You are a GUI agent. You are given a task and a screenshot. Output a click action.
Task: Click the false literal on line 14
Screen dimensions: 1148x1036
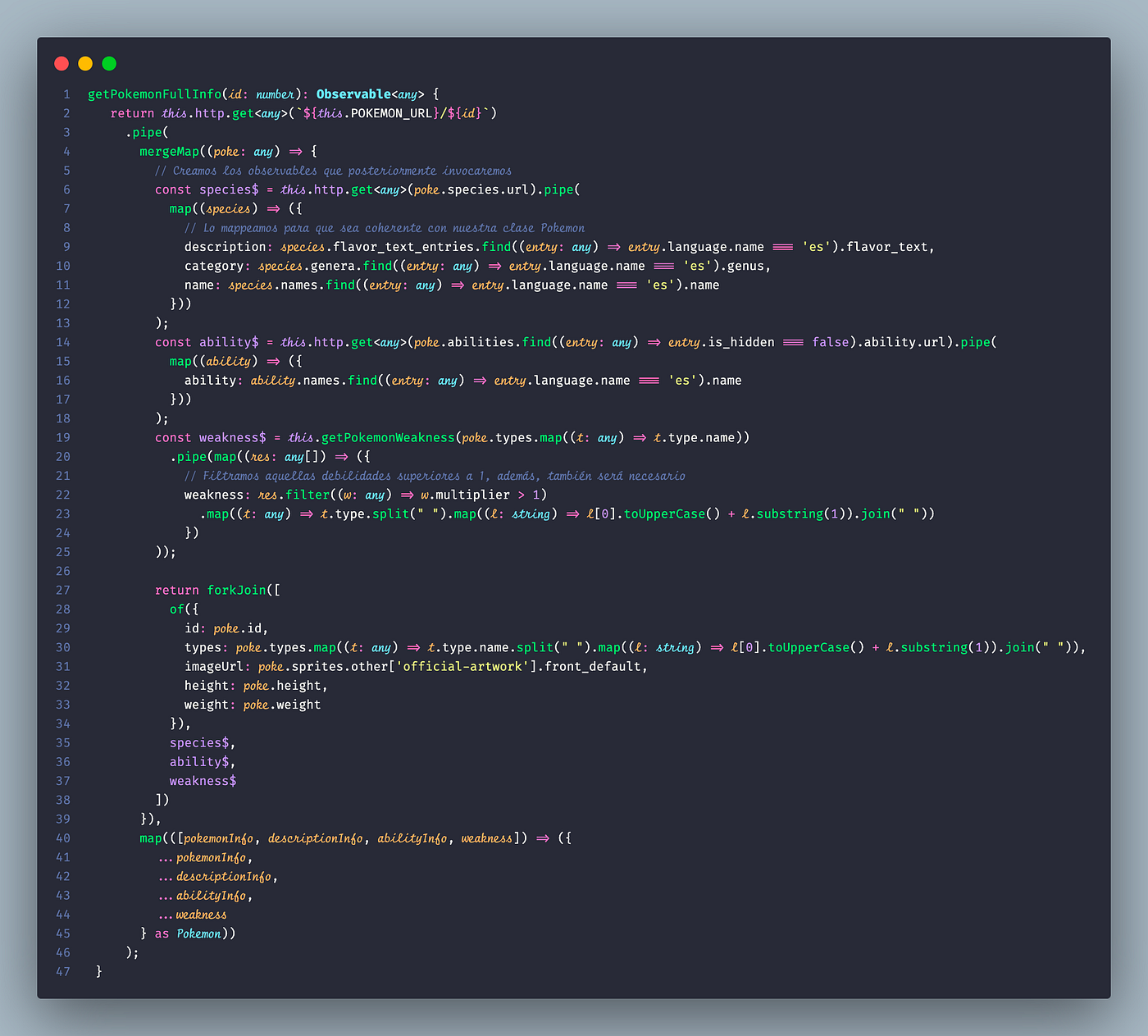(831, 342)
